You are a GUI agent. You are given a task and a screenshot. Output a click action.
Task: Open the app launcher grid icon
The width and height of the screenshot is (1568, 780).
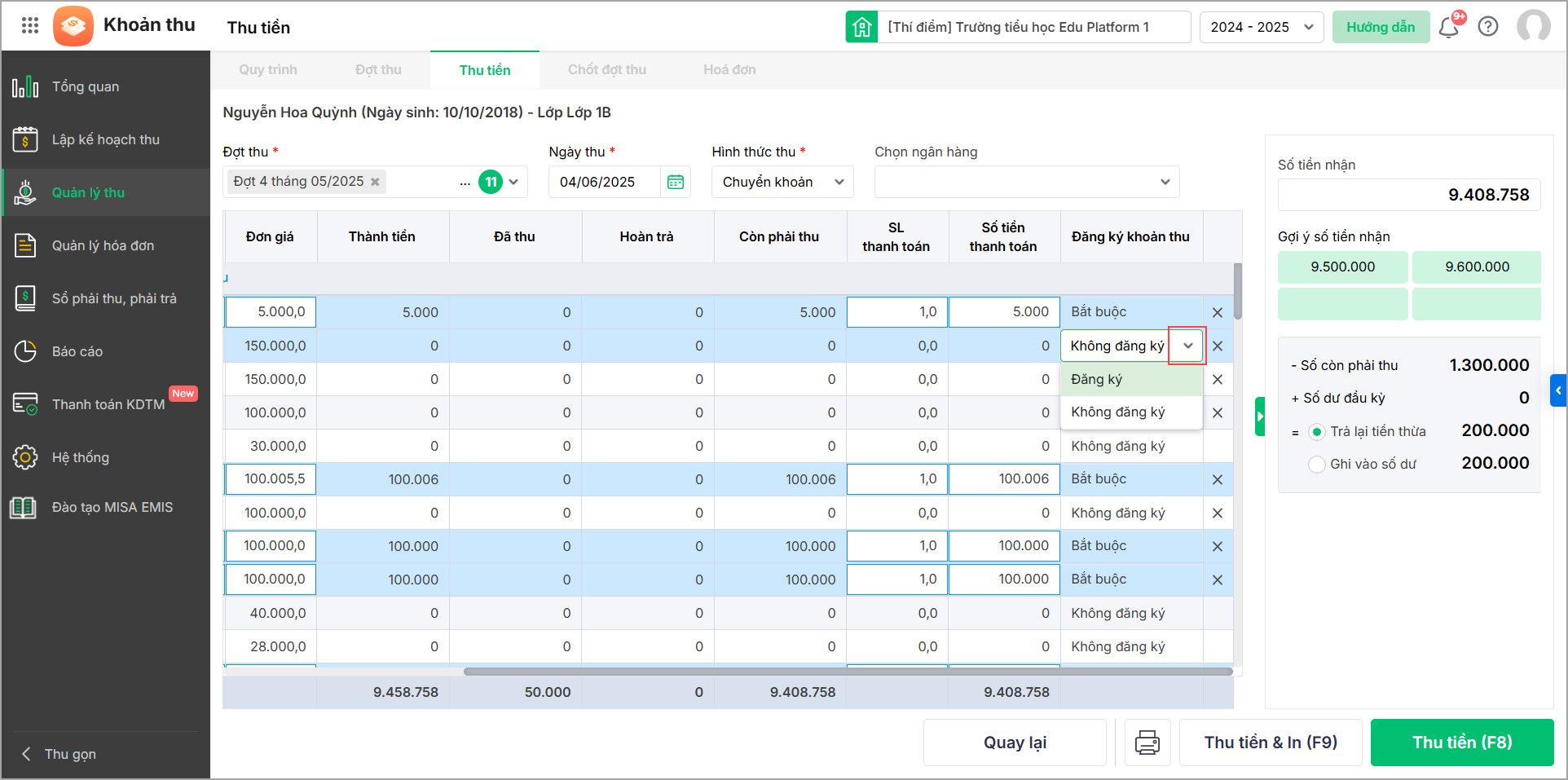pyautogui.click(x=30, y=26)
